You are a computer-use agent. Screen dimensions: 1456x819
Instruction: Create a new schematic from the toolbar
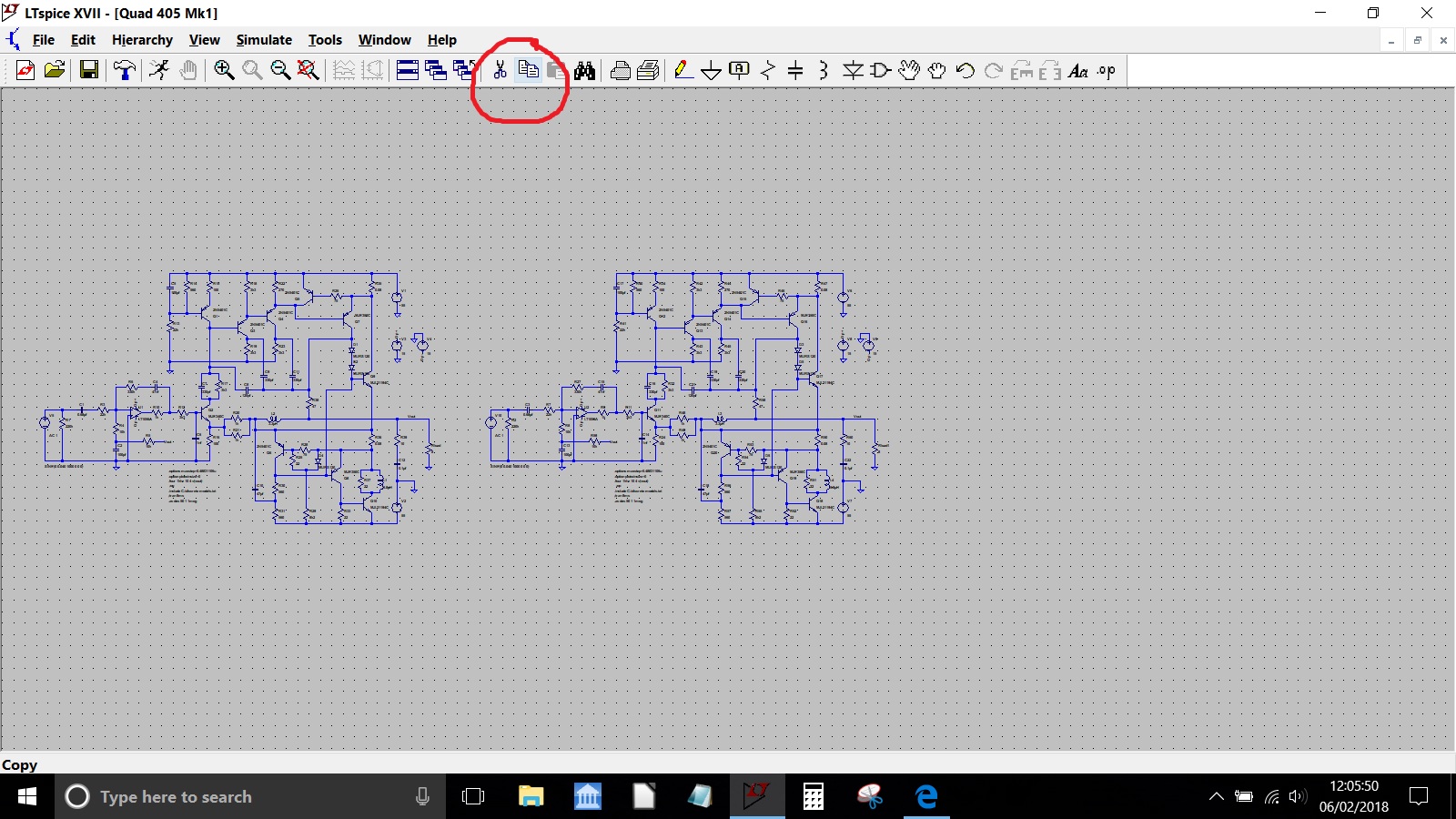pyautogui.click(x=25, y=70)
